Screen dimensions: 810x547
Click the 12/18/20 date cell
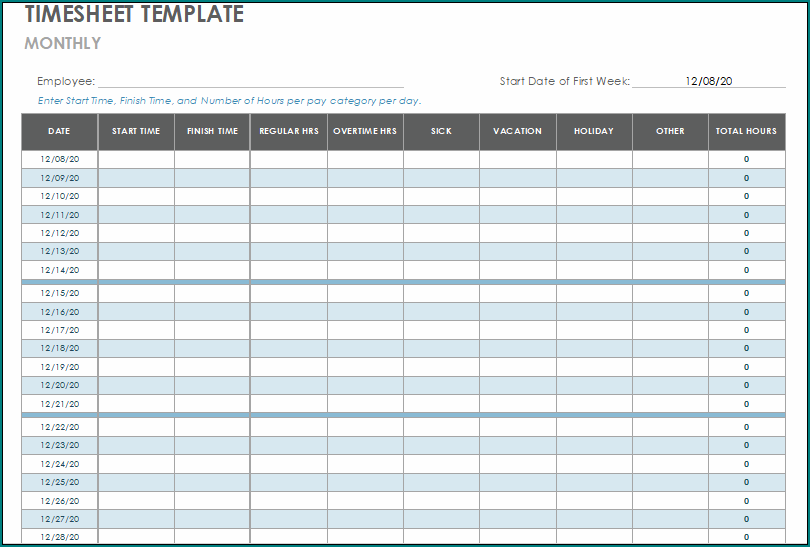tap(59, 349)
